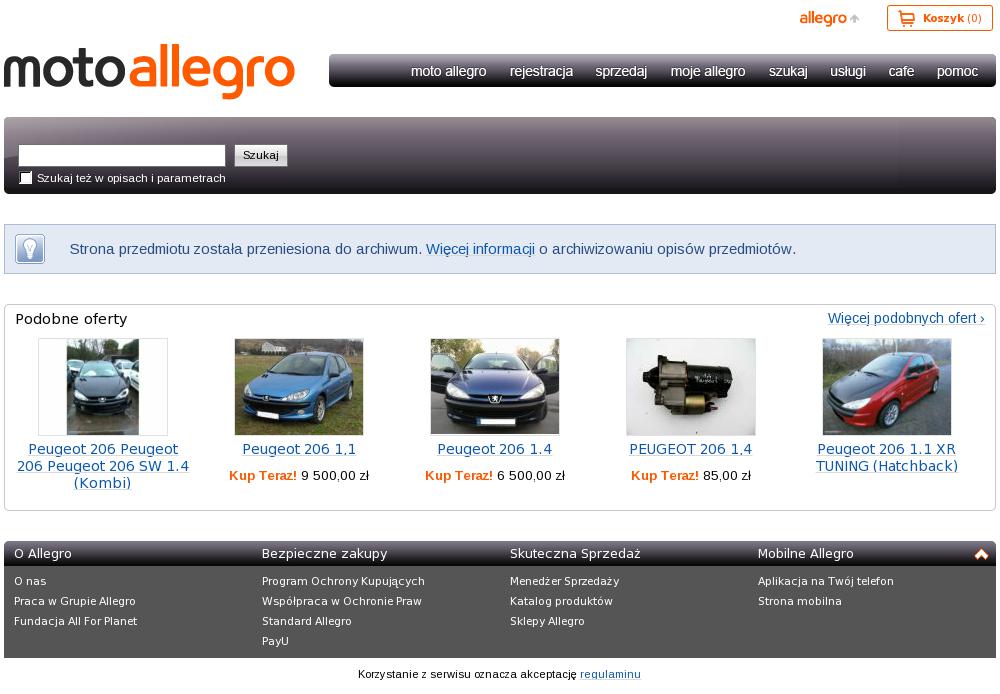Open the pomoc menu item

point(957,71)
